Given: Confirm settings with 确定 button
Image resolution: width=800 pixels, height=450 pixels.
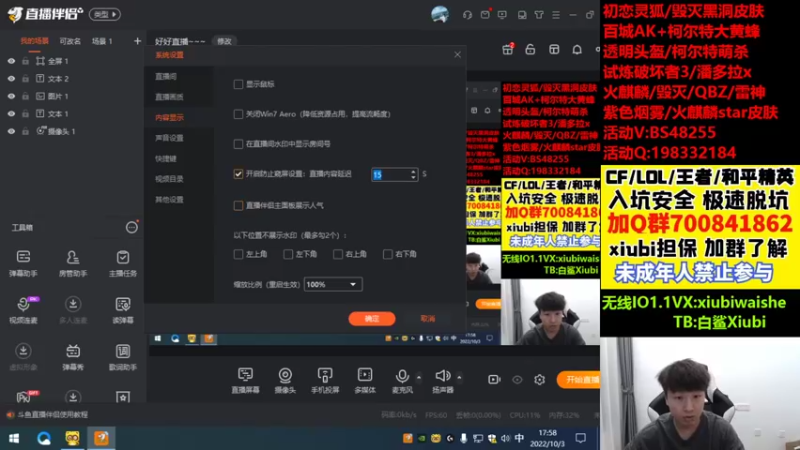Looking at the screenshot, I should point(372,318).
